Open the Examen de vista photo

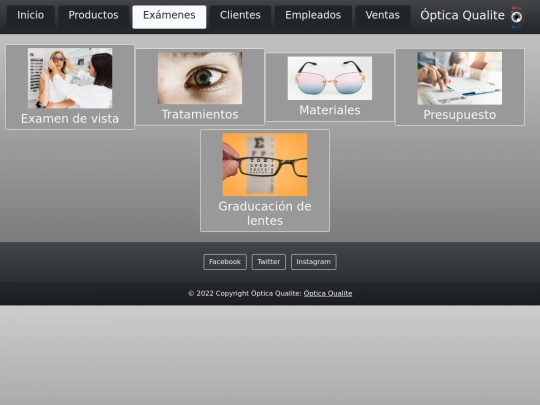[x=70, y=78]
